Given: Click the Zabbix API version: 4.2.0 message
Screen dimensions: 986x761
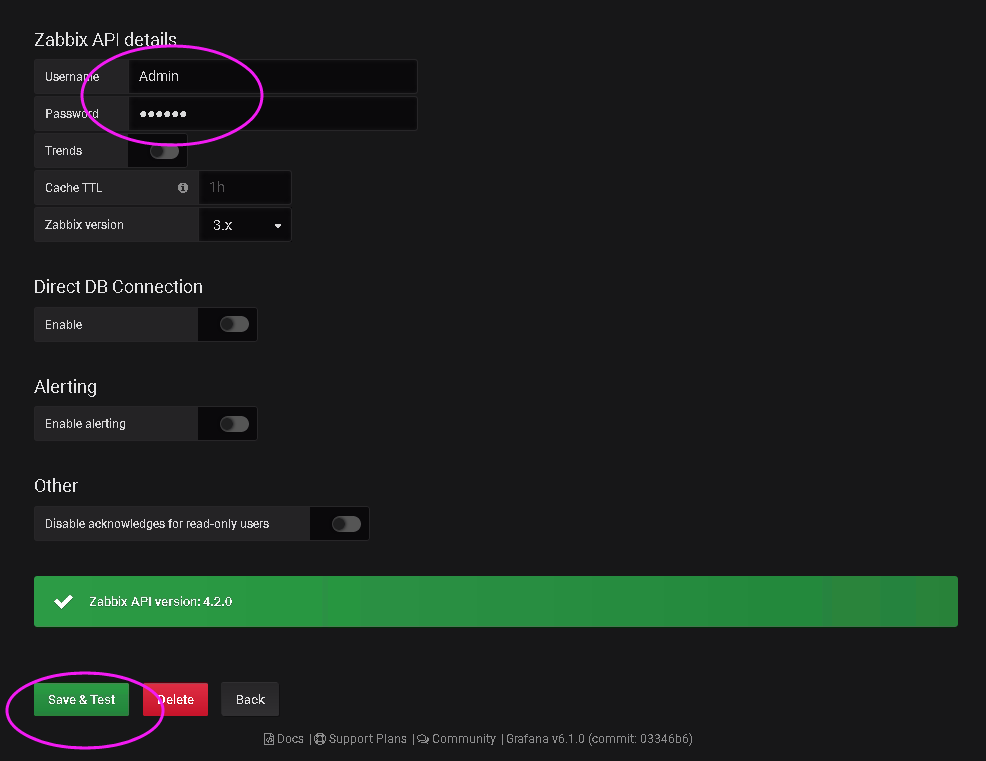Looking at the screenshot, I should point(161,602).
